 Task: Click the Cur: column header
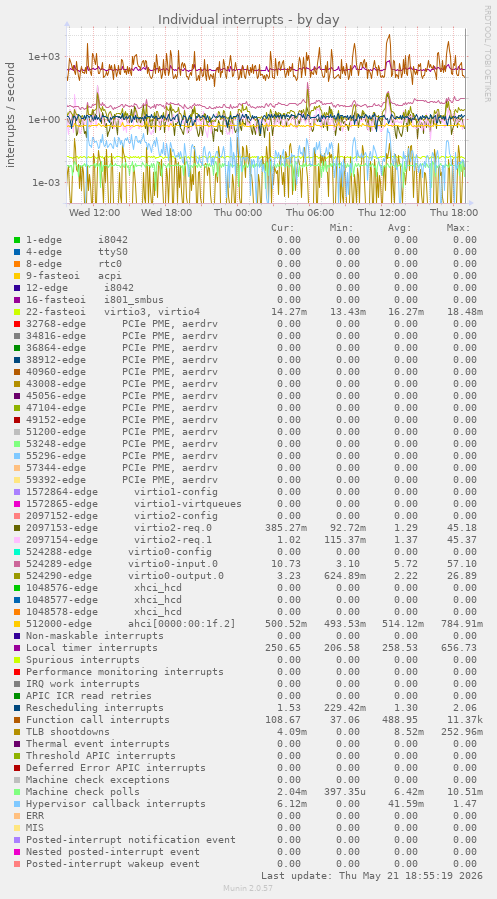[283, 228]
